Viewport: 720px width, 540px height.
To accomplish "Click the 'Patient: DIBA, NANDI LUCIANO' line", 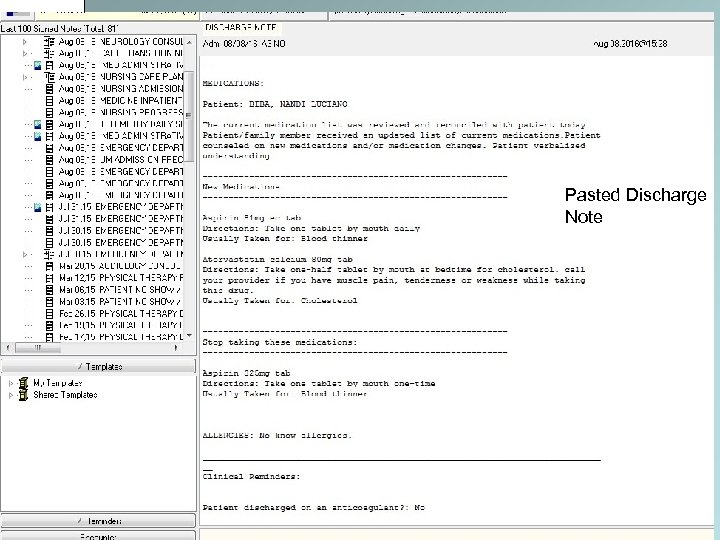I will pyautogui.click(x=275, y=104).
